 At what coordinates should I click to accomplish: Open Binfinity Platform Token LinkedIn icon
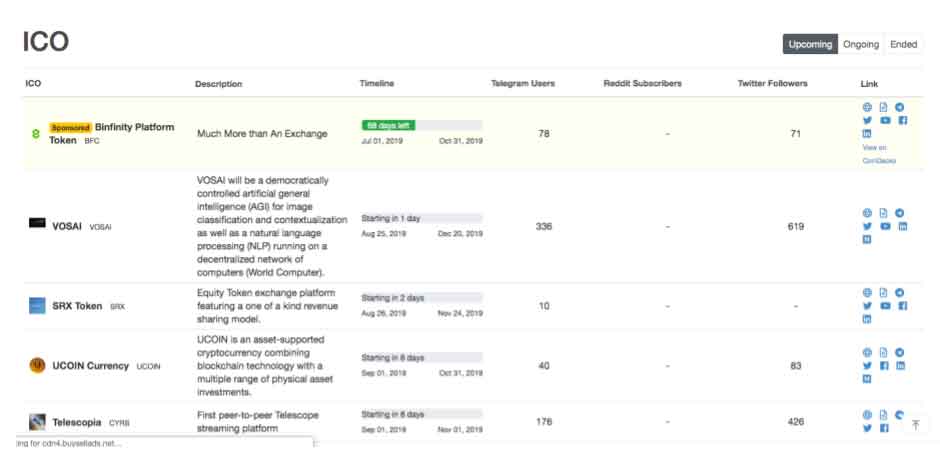(x=867, y=134)
